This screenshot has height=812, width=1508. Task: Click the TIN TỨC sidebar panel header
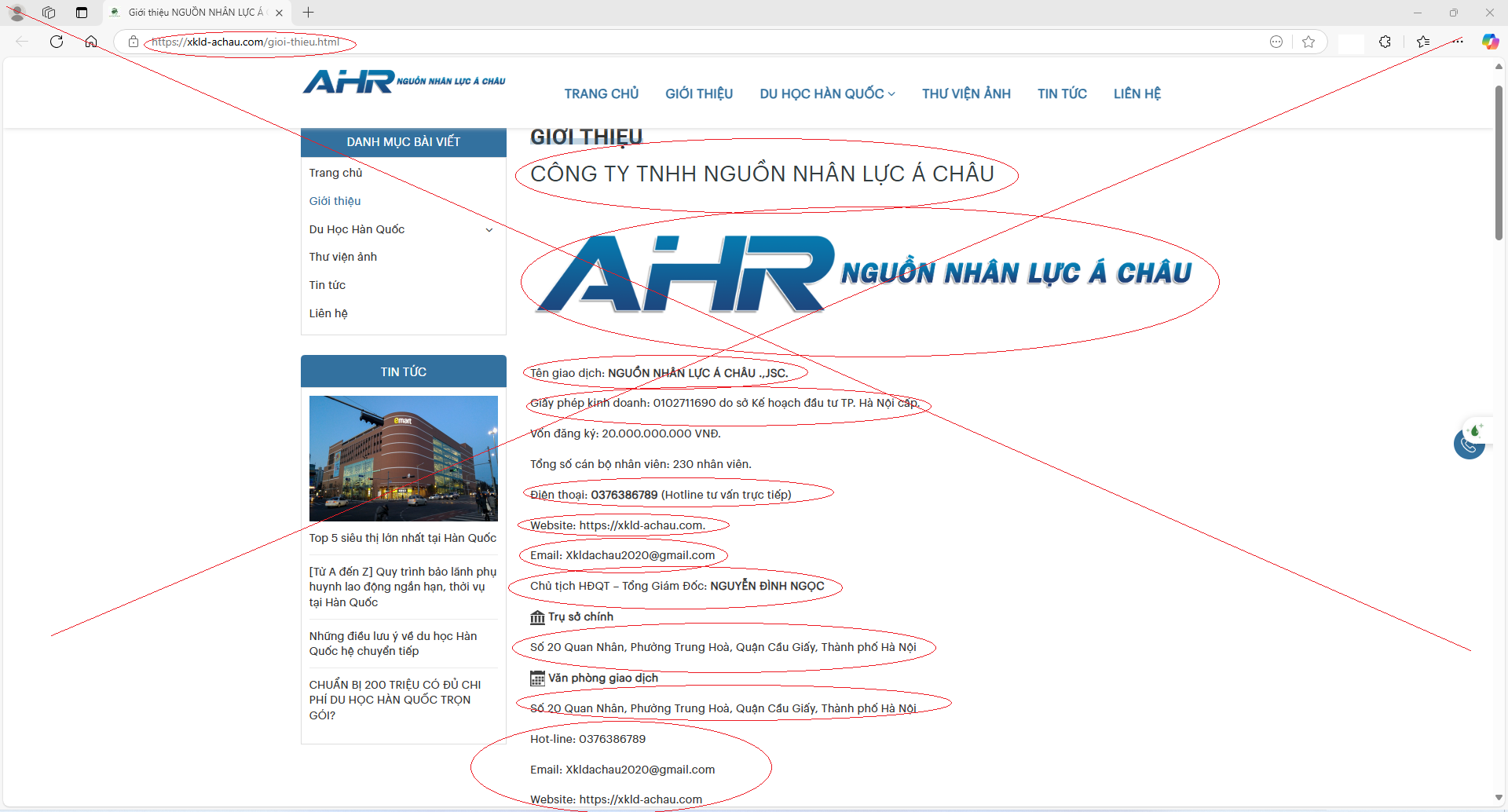click(x=404, y=371)
